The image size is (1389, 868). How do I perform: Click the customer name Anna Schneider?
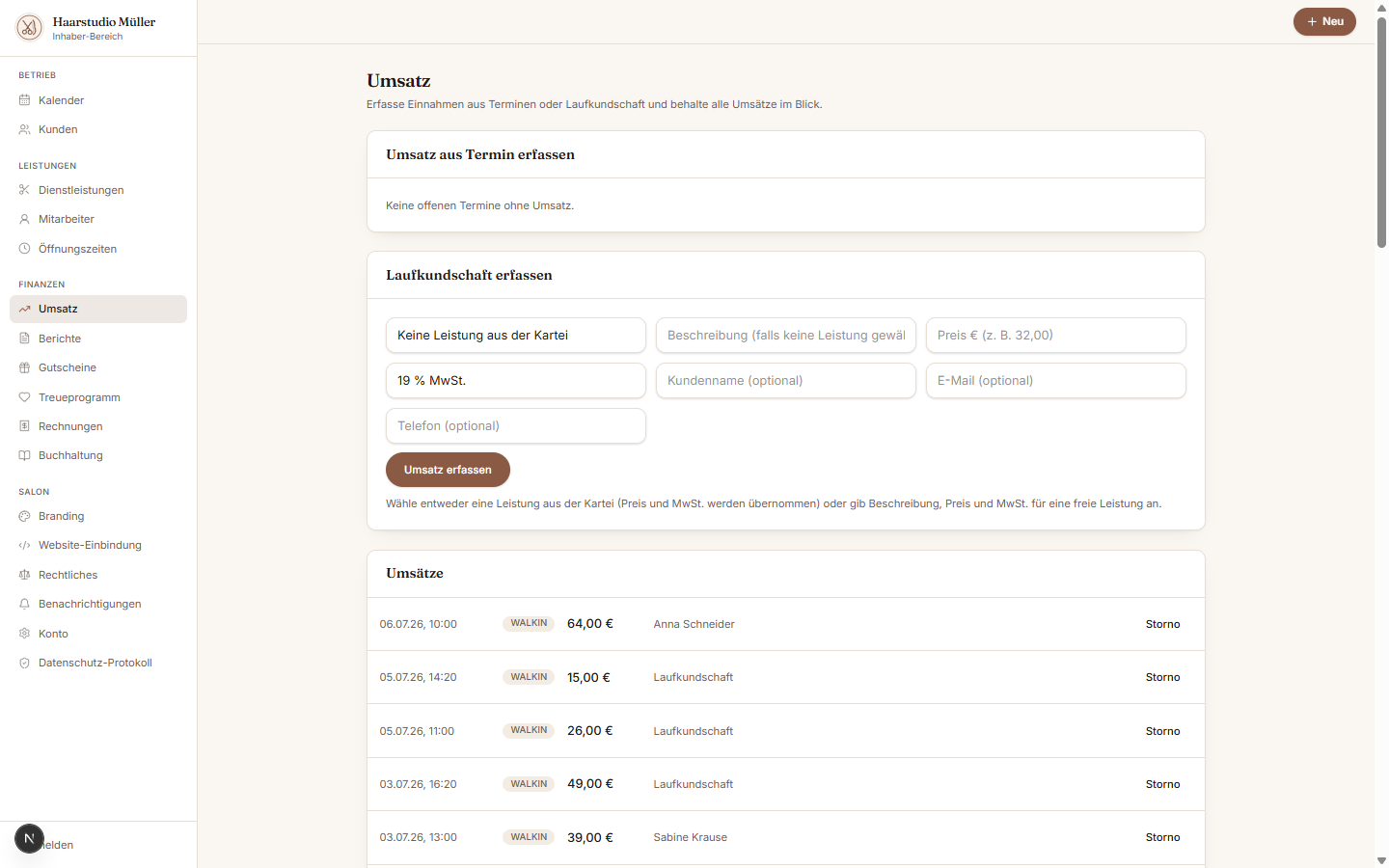[x=694, y=624]
